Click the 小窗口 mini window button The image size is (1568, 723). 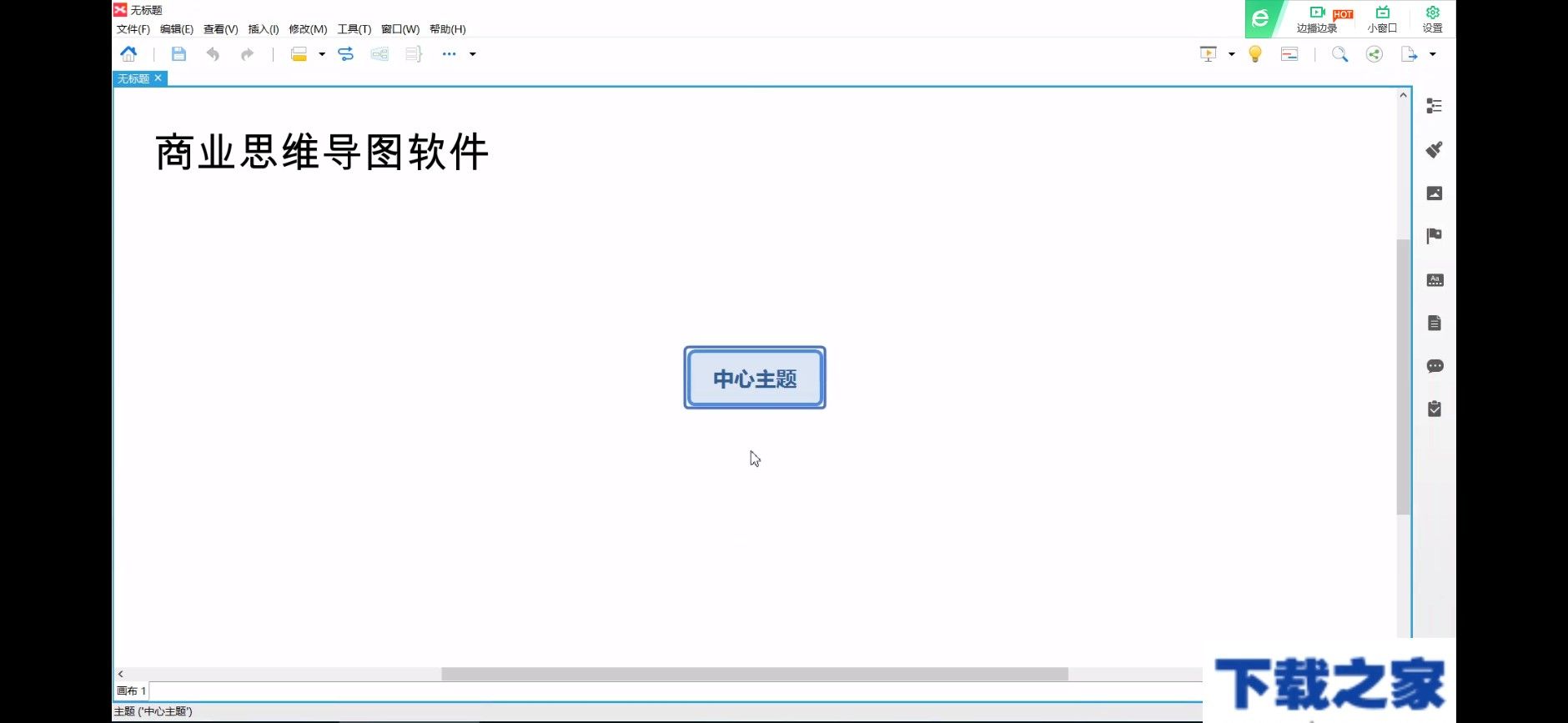pyautogui.click(x=1382, y=19)
